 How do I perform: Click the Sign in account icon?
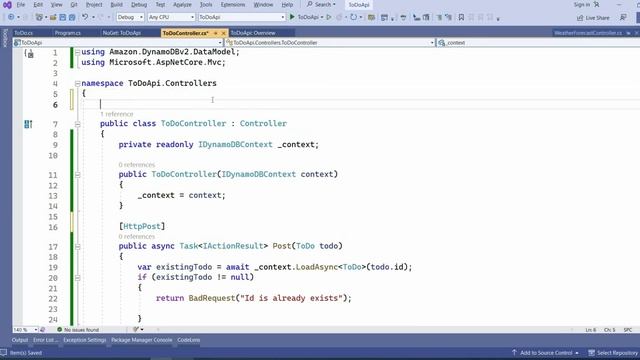pyautogui.click(x=596, y=4)
